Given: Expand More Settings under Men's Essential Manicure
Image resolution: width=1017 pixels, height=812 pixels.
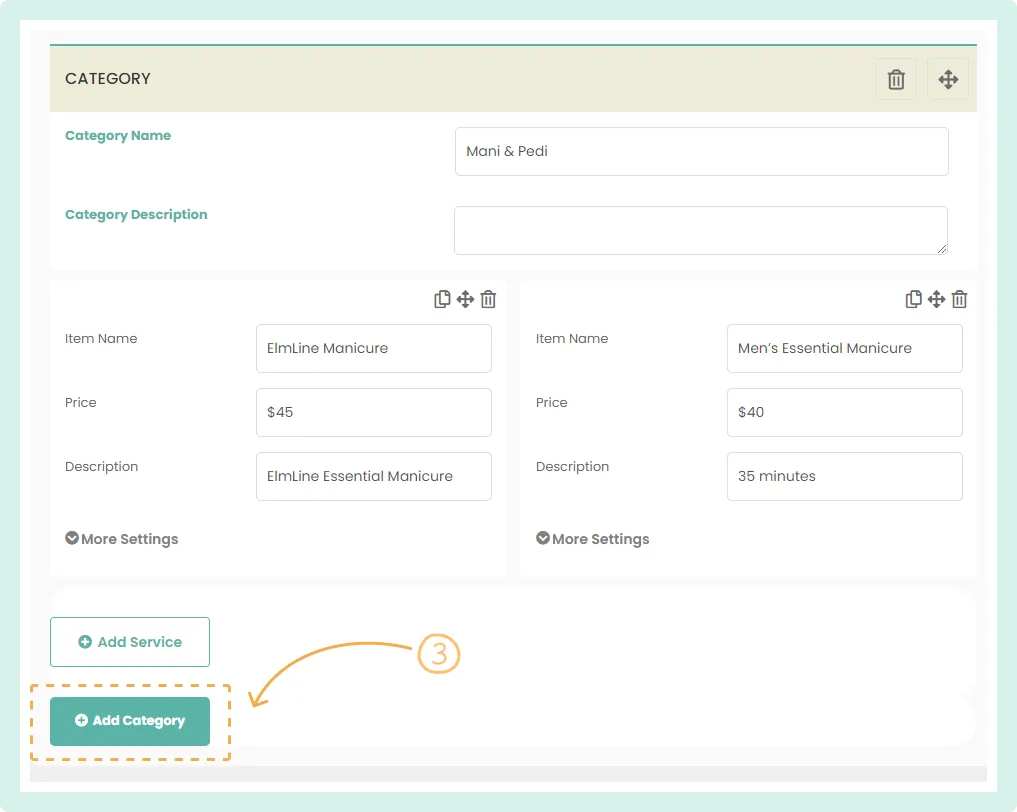Looking at the screenshot, I should 592,539.
